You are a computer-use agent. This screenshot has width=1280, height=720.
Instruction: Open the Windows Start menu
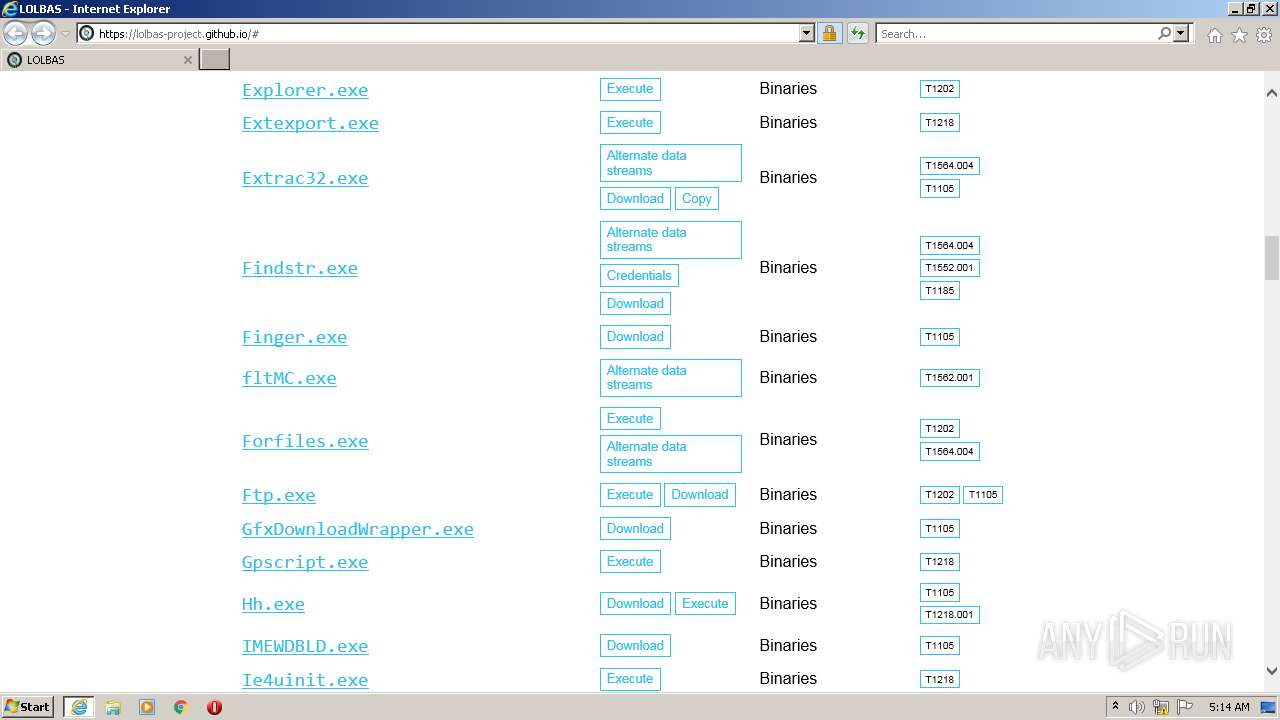pyautogui.click(x=28, y=707)
